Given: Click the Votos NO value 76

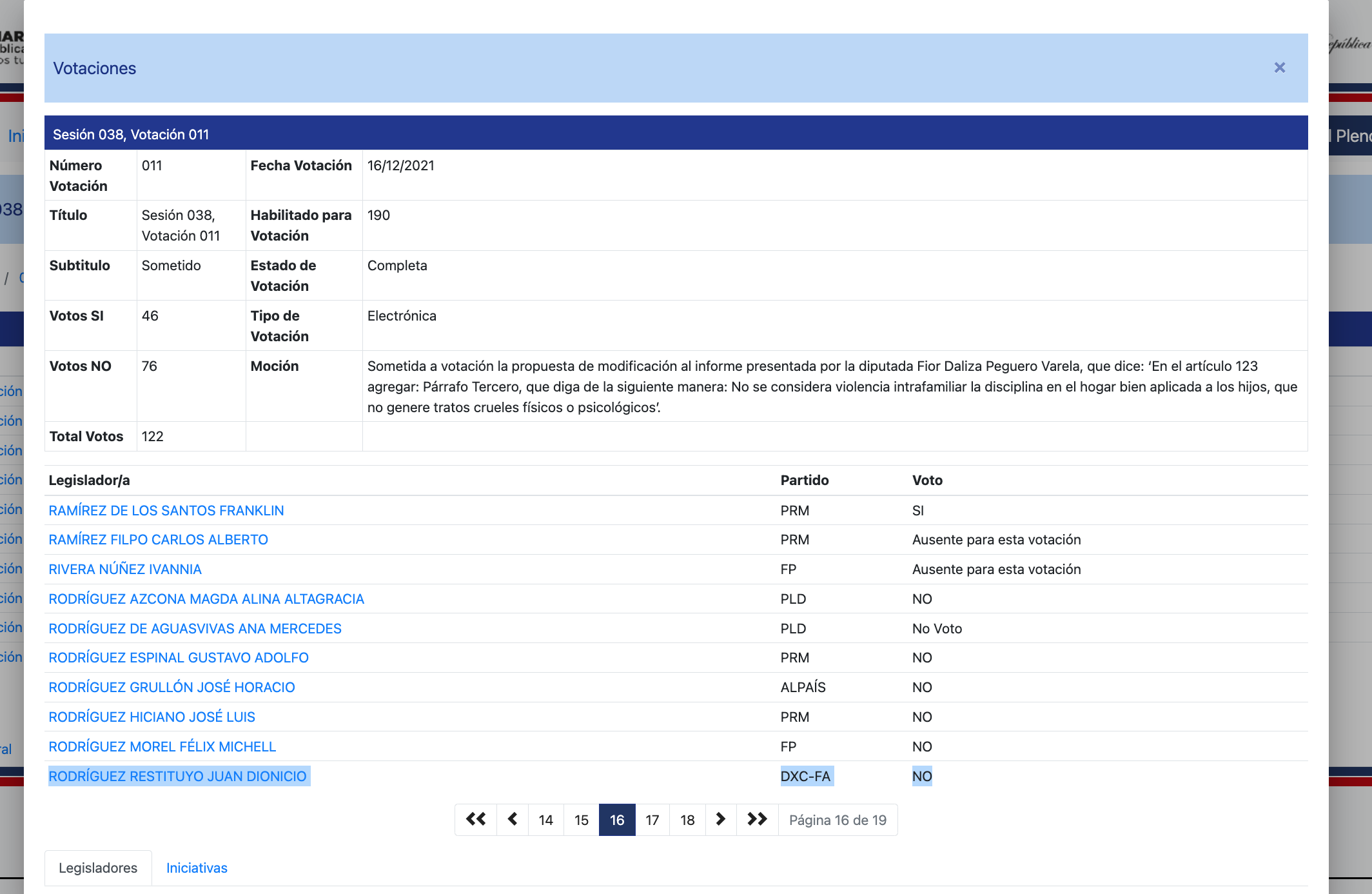Looking at the screenshot, I should pos(150,366).
